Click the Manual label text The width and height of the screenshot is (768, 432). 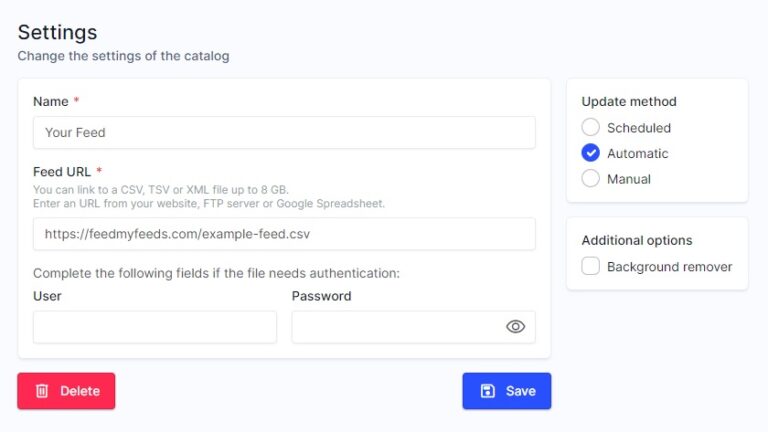[629, 179]
